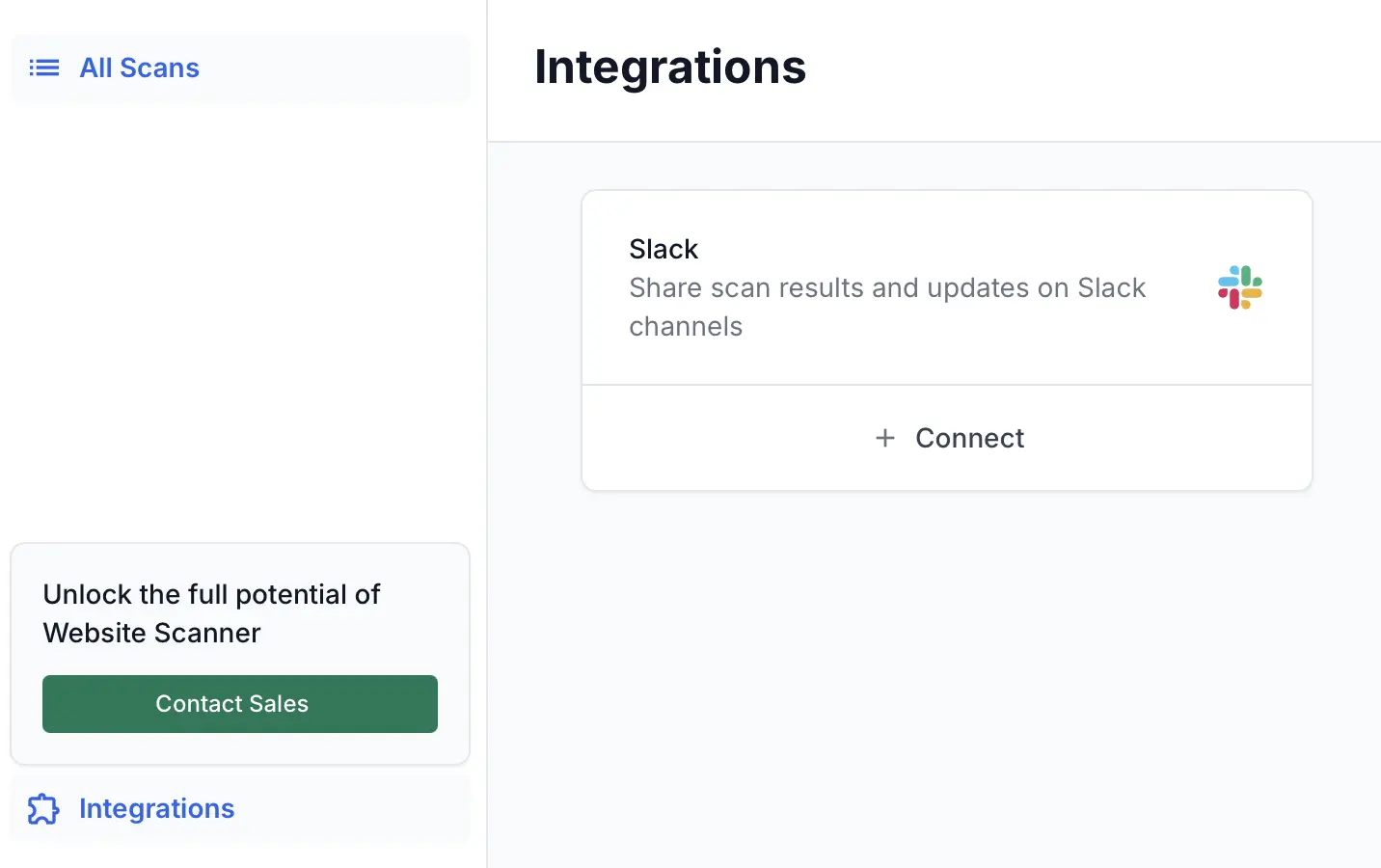Click the Contact Sales button
This screenshot has width=1381, height=868.
[239, 704]
